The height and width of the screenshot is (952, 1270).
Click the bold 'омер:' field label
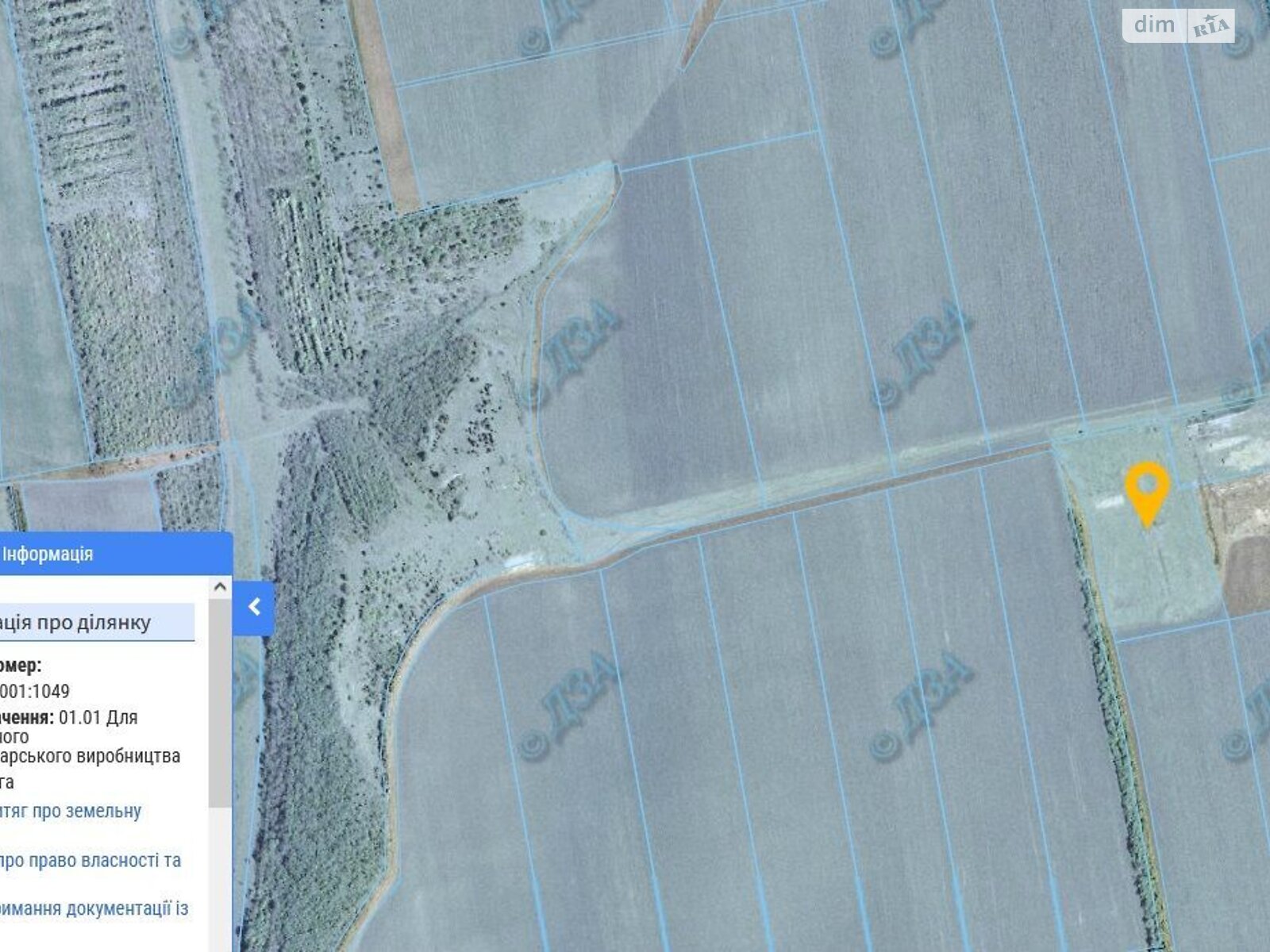coord(21,666)
